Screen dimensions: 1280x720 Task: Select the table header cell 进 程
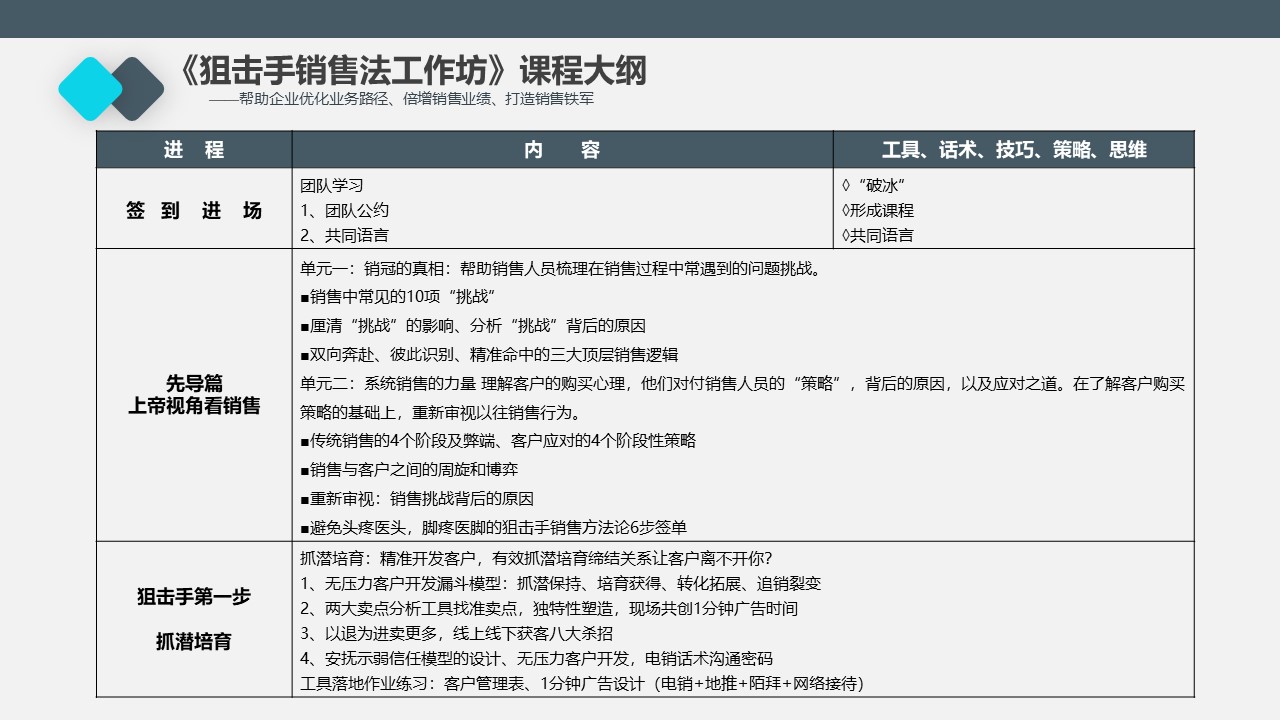[194, 150]
